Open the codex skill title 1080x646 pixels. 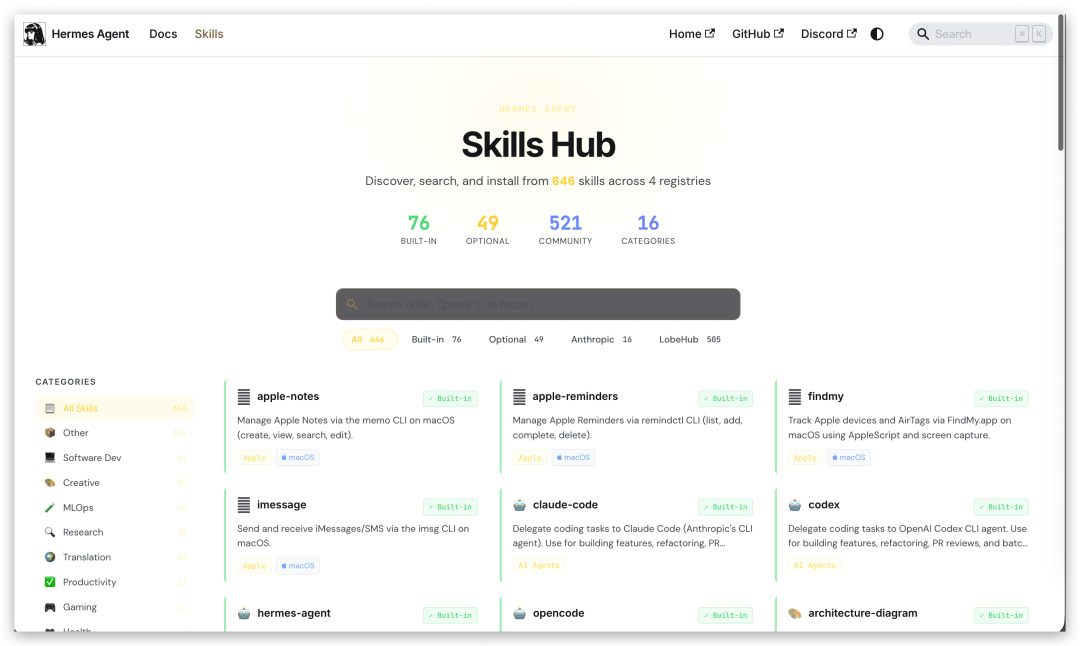point(824,505)
